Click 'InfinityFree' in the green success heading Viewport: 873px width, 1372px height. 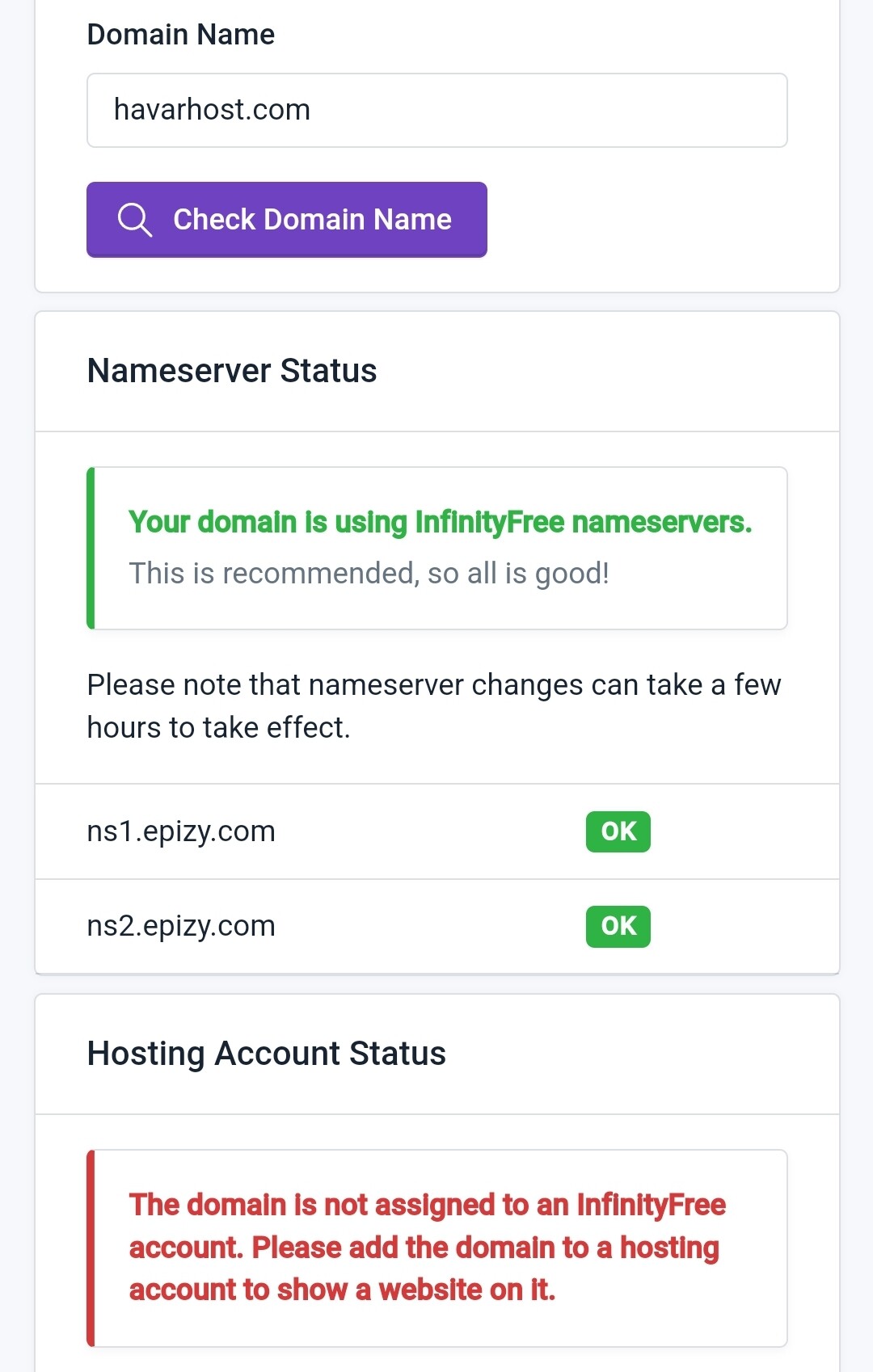[489, 522]
